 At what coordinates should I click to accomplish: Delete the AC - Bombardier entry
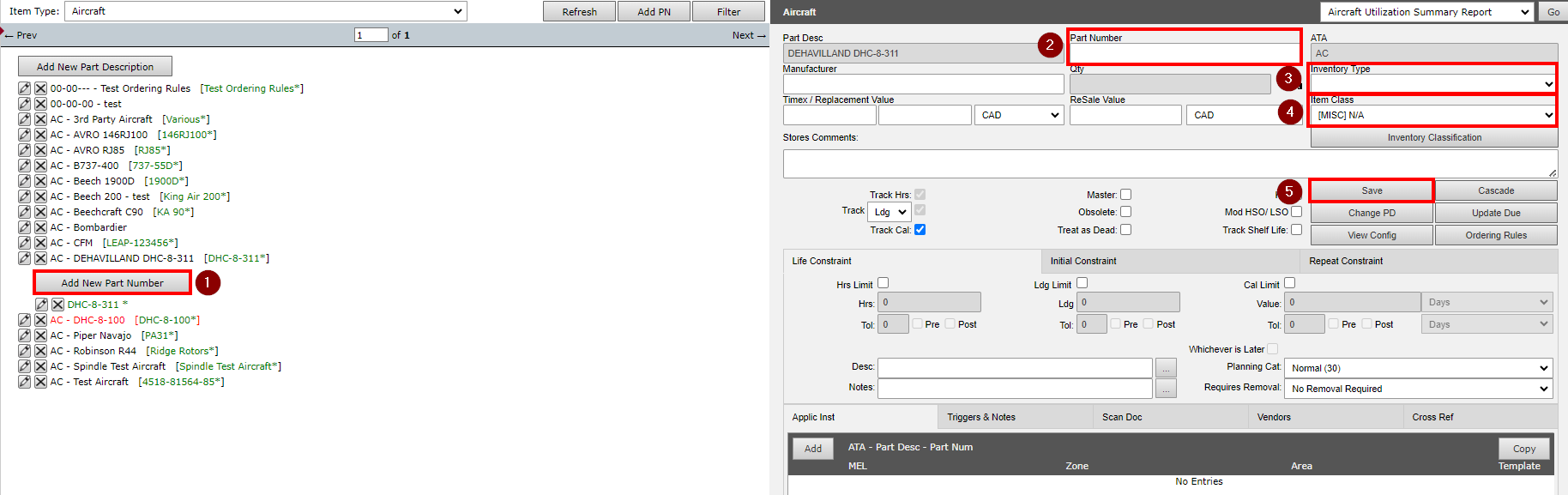pos(40,227)
